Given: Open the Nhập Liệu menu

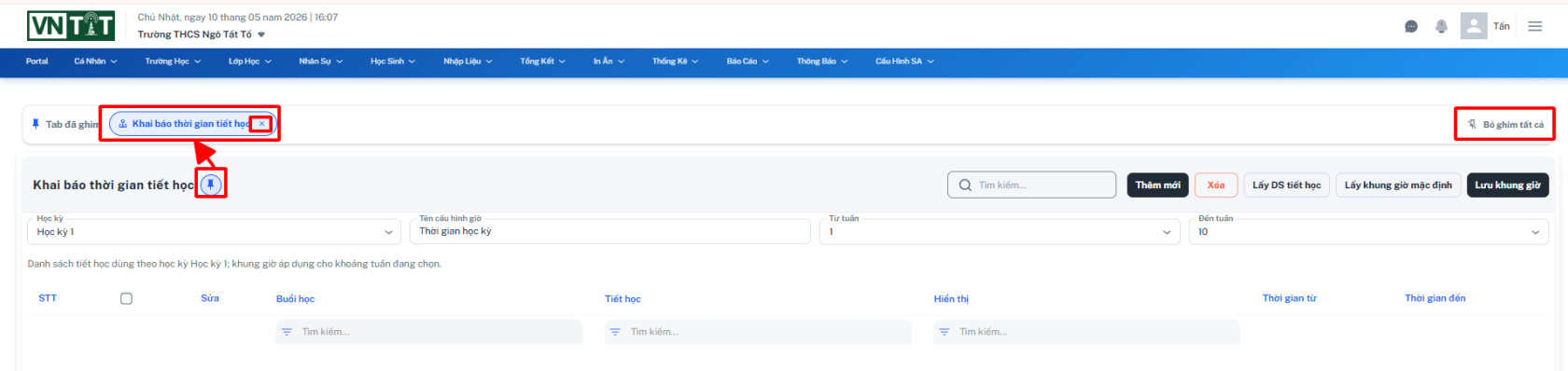Looking at the screenshot, I should (468, 62).
